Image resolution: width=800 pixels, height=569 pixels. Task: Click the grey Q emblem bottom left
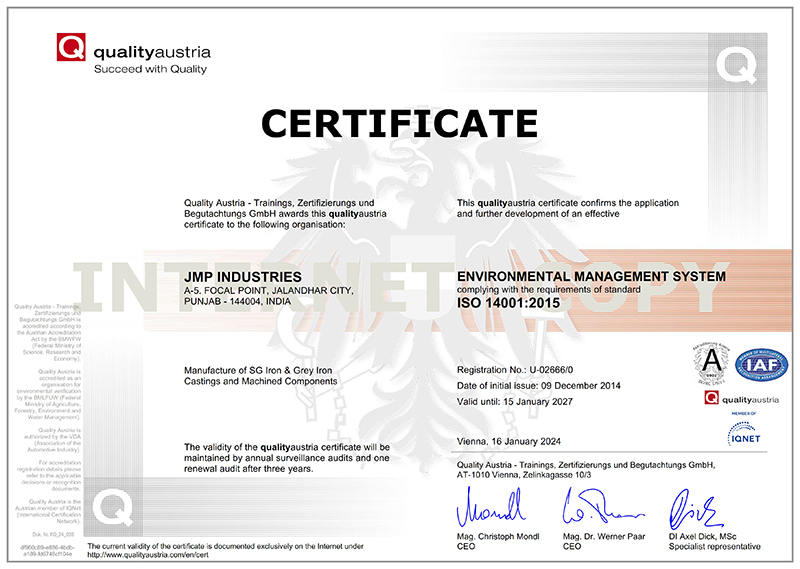(x=113, y=507)
